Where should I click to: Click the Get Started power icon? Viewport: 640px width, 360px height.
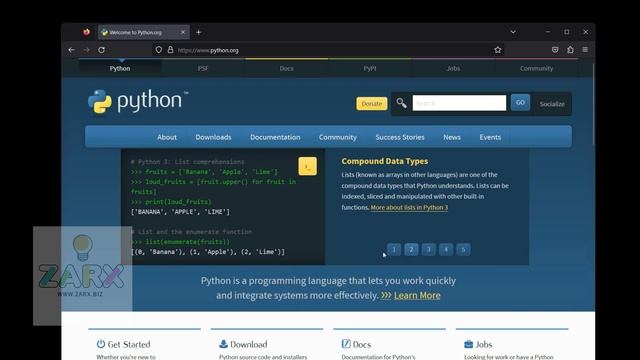click(x=101, y=344)
